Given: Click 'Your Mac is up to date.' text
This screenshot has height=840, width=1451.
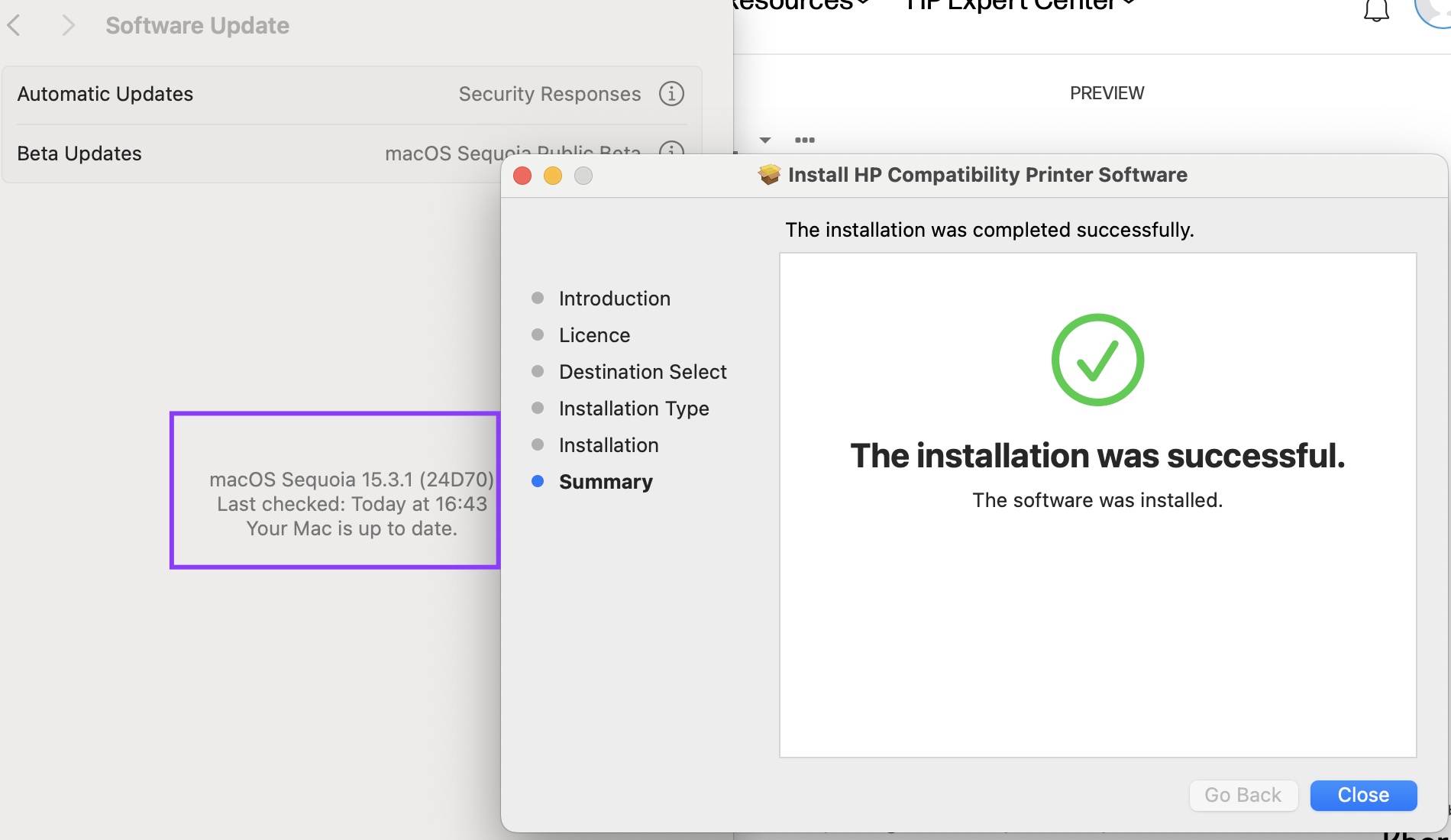Looking at the screenshot, I should click(352, 528).
